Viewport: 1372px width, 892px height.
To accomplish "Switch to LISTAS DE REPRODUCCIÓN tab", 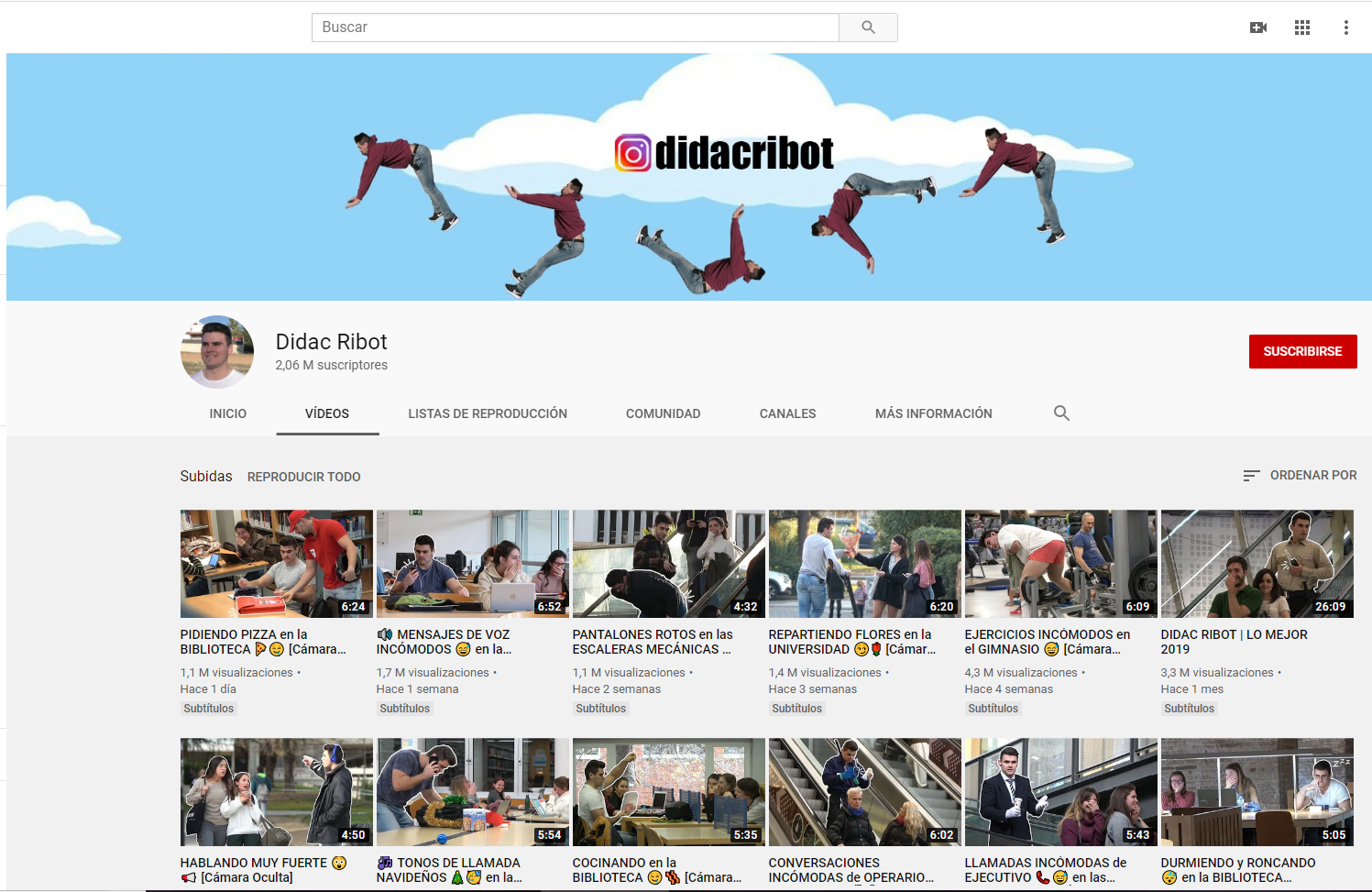I will click(x=488, y=413).
